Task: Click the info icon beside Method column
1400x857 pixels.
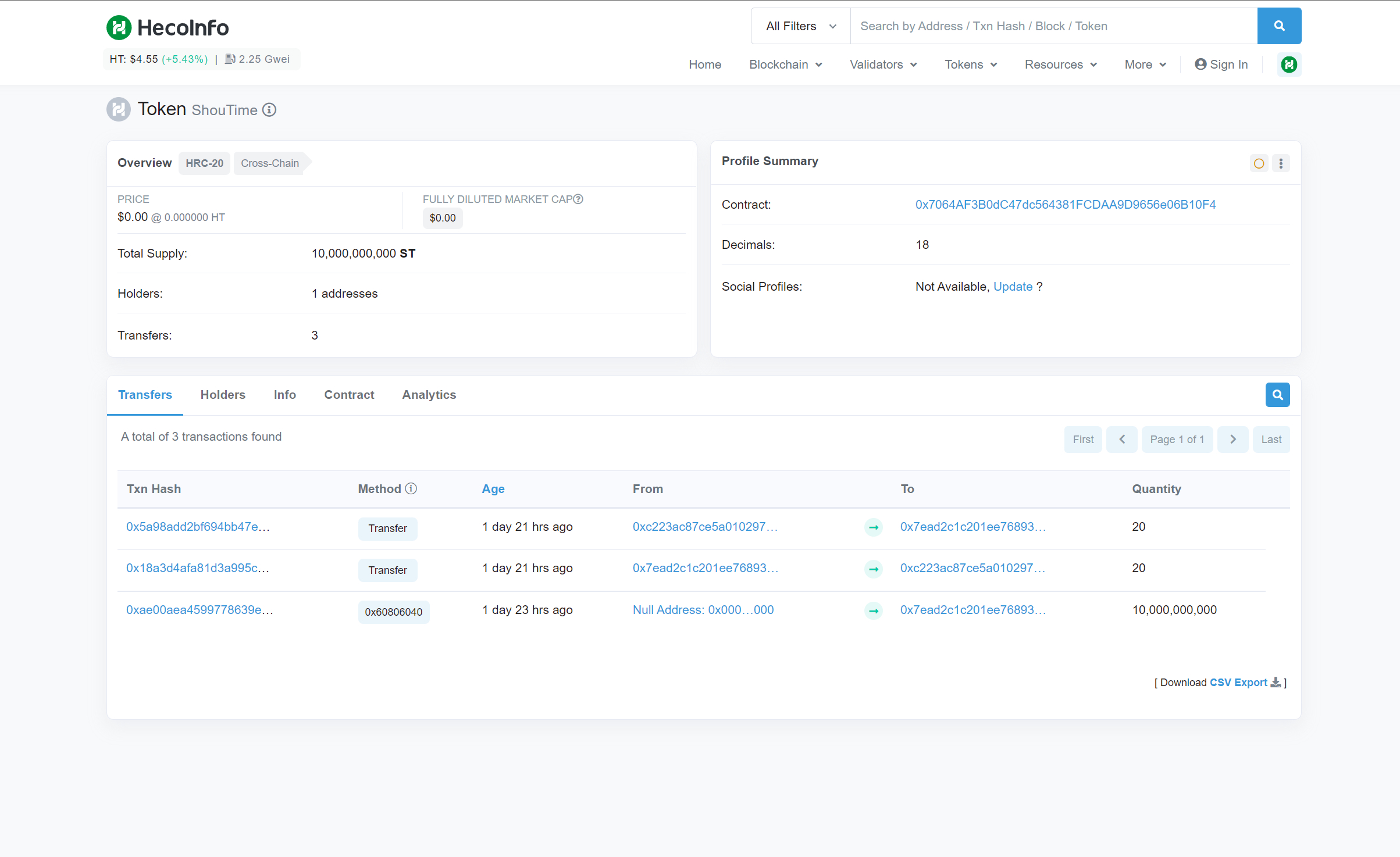Action: [x=411, y=488]
